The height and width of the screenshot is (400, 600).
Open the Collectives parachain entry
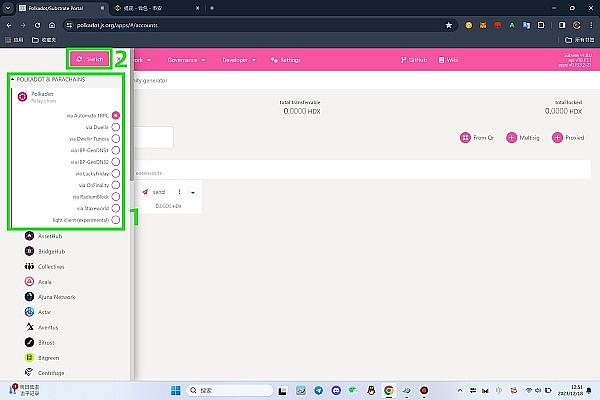(x=44, y=266)
